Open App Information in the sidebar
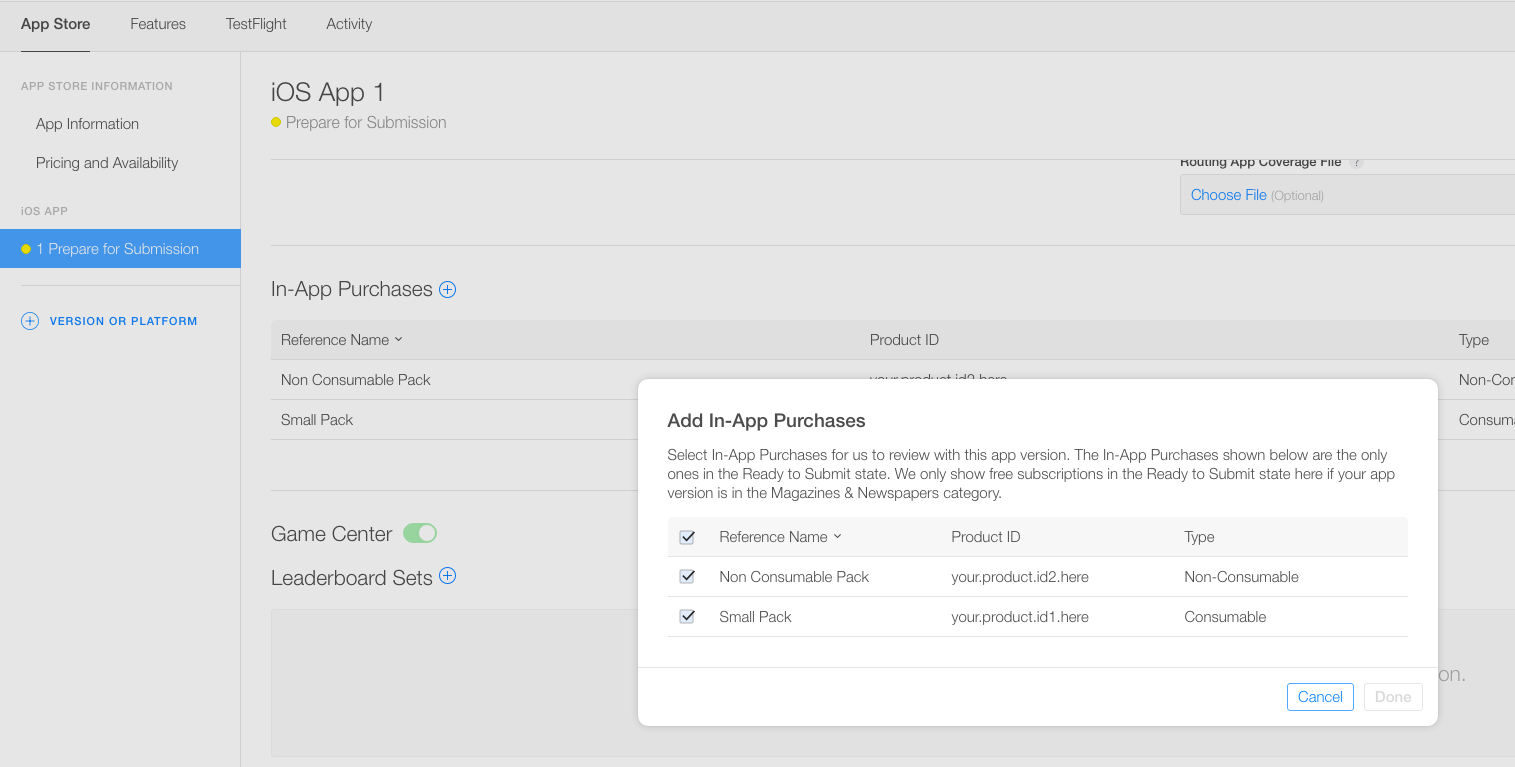The height and width of the screenshot is (767, 1515). [x=87, y=123]
